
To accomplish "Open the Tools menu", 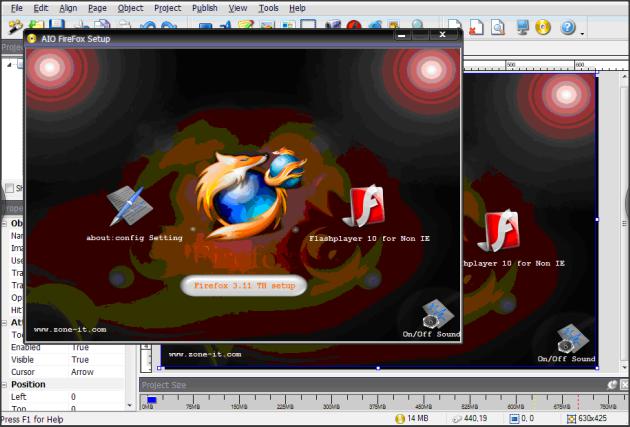I will [x=268, y=8].
